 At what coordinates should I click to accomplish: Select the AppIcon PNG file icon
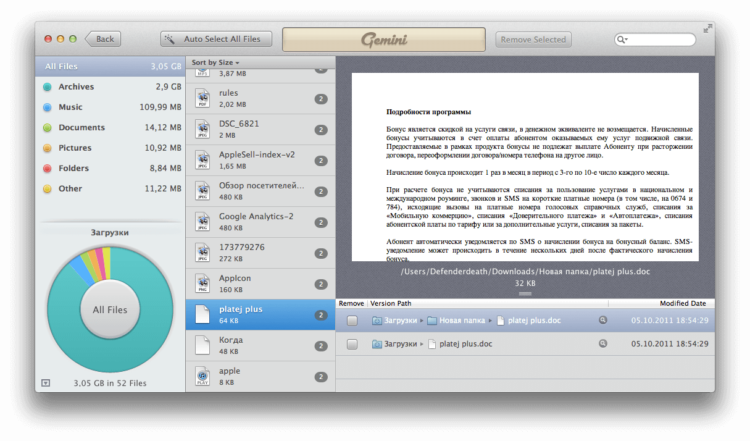coord(203,284)
